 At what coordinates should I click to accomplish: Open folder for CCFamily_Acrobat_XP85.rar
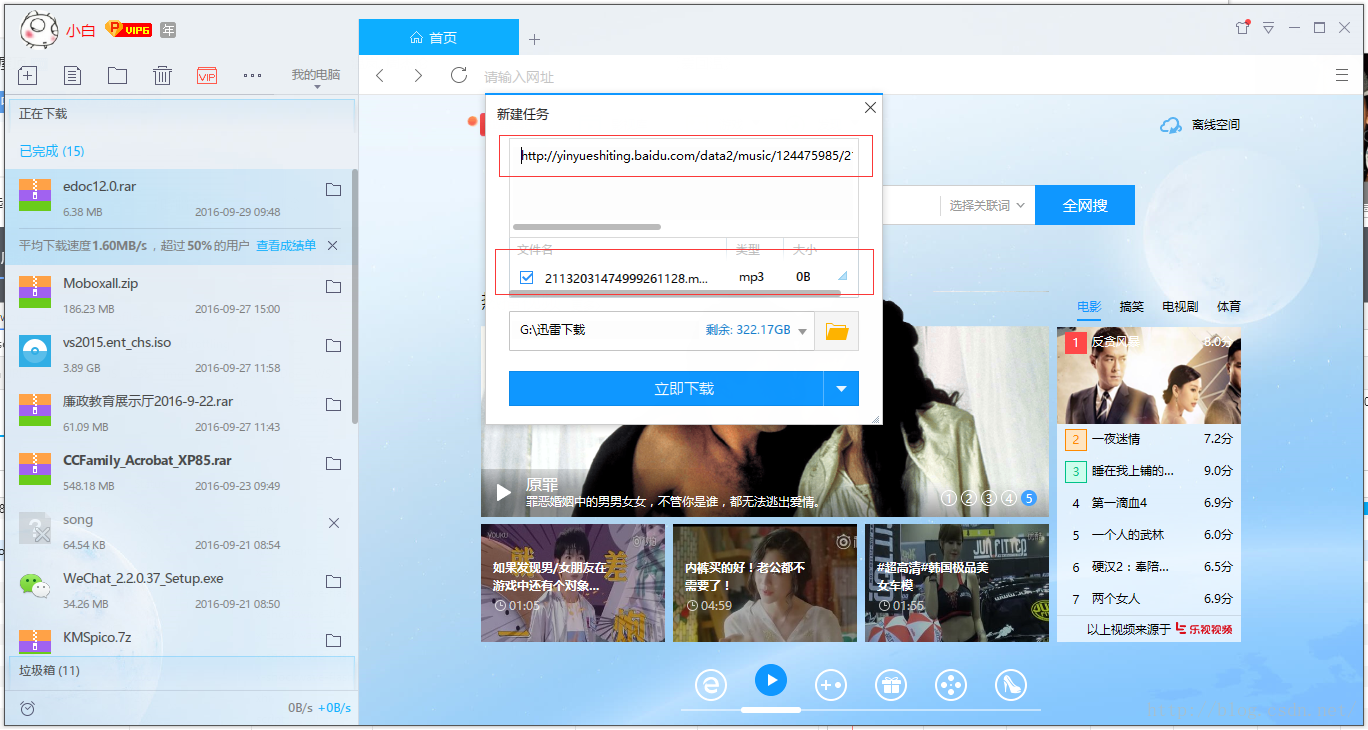[x=334, y=464]
